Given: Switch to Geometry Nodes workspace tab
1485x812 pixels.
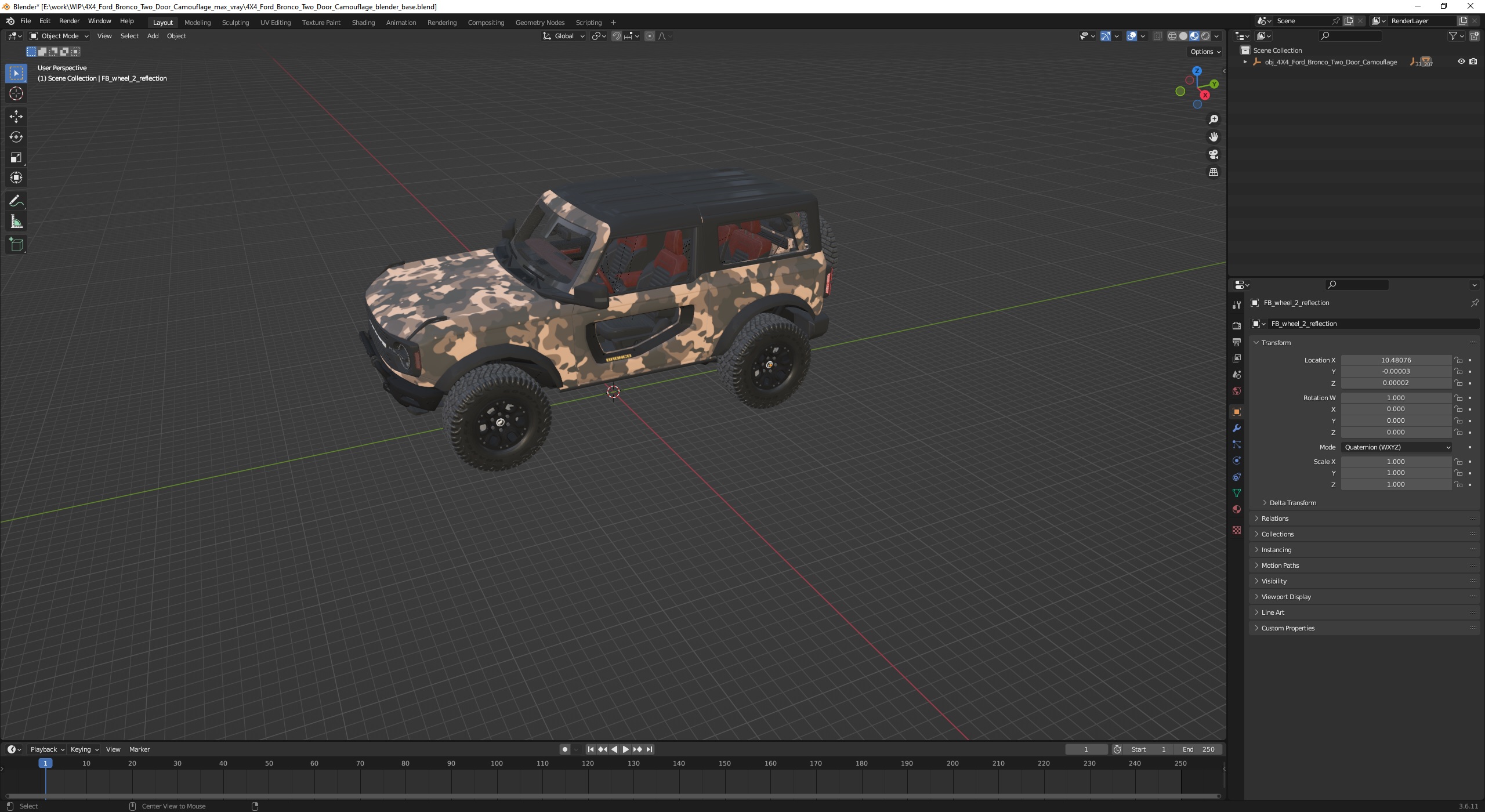Looking at the screenshot, I should coord(539,23).
